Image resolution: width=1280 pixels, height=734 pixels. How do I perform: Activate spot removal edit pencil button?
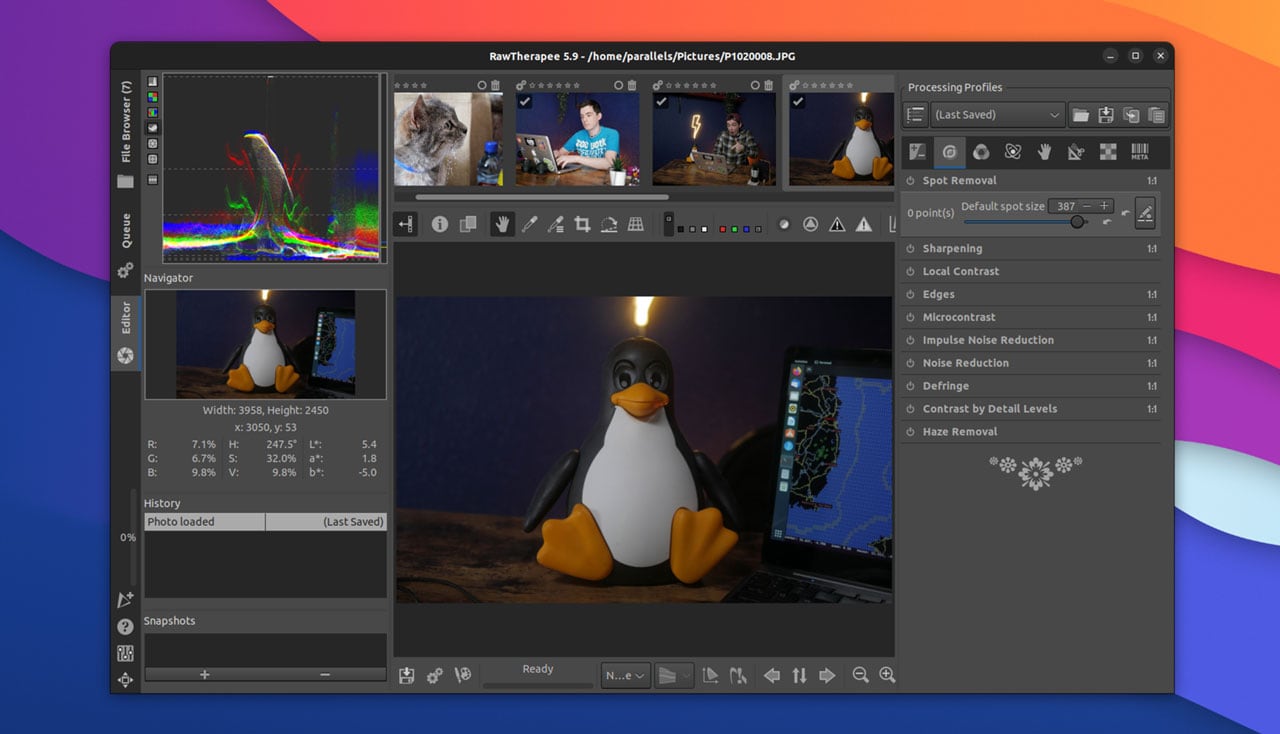tap(1145, 212)
